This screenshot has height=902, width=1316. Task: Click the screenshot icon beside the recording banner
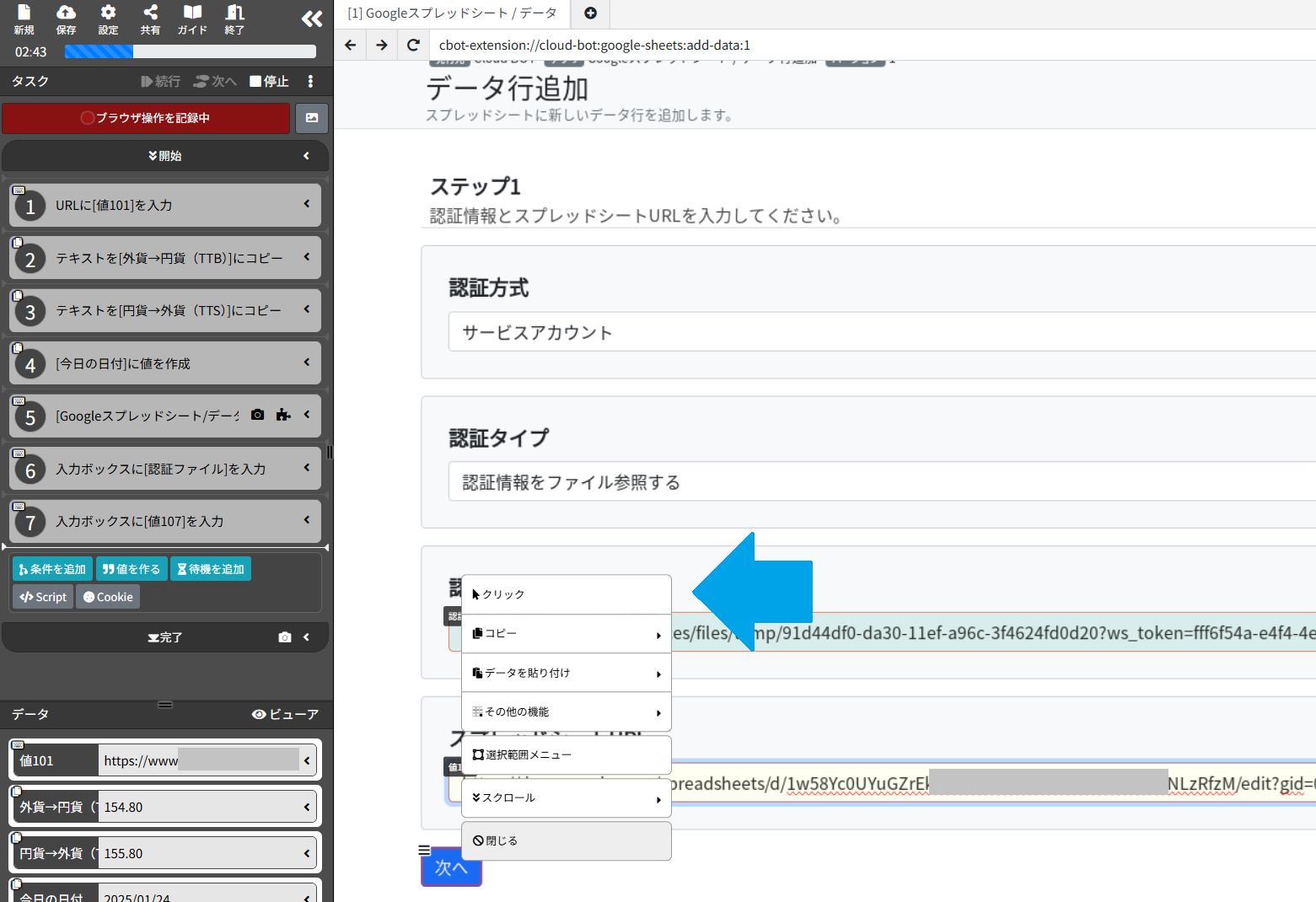(x=311, y=118)
